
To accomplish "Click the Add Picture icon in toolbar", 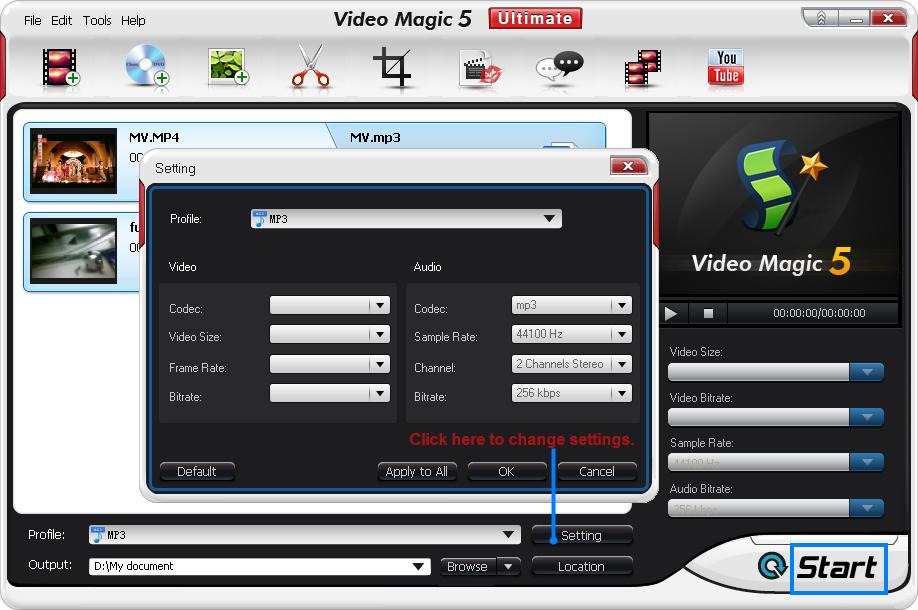I will click(x=228, y=67).
